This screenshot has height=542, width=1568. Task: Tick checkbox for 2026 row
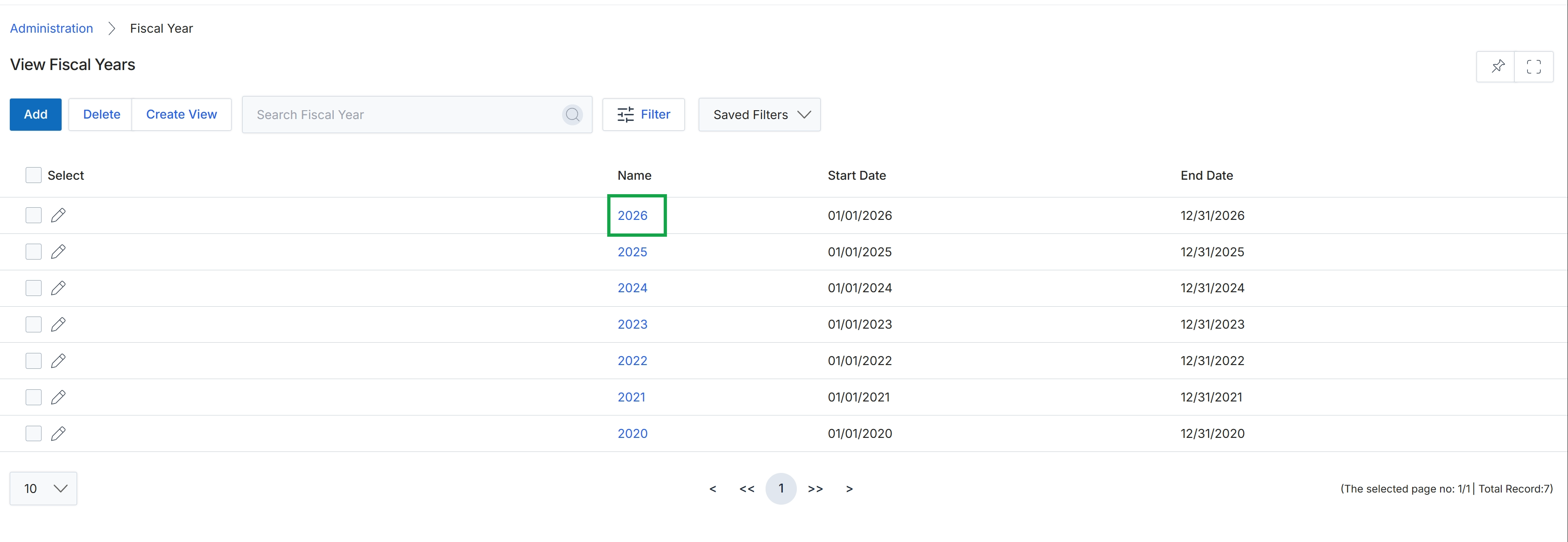click(34, 215)
